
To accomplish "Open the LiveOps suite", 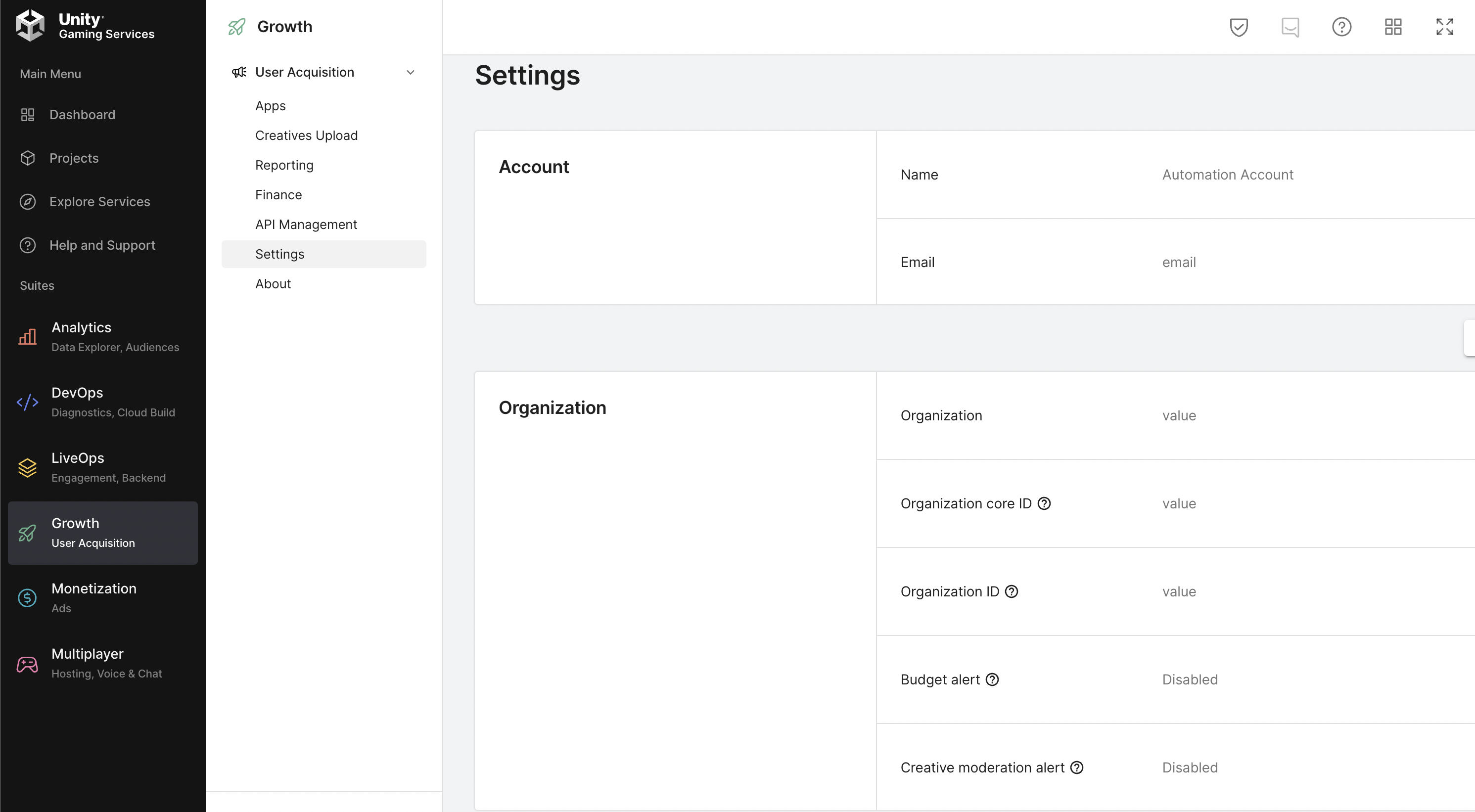I will click(x=102, y=467).
